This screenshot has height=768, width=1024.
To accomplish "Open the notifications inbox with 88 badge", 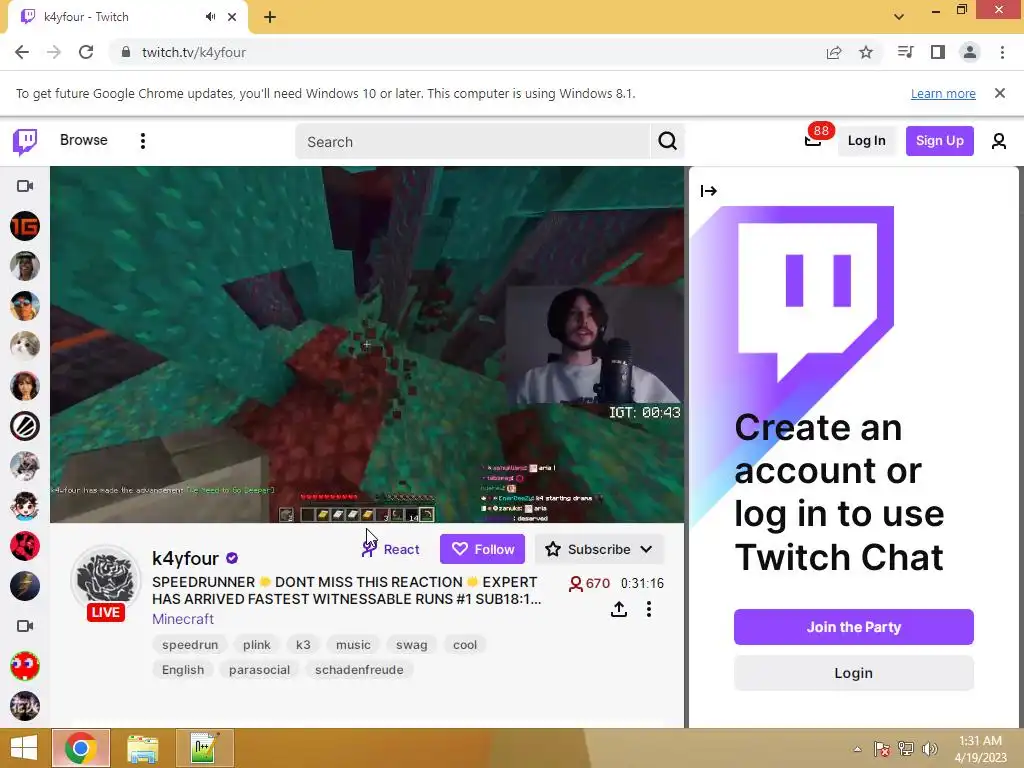I will coord(813,140).
